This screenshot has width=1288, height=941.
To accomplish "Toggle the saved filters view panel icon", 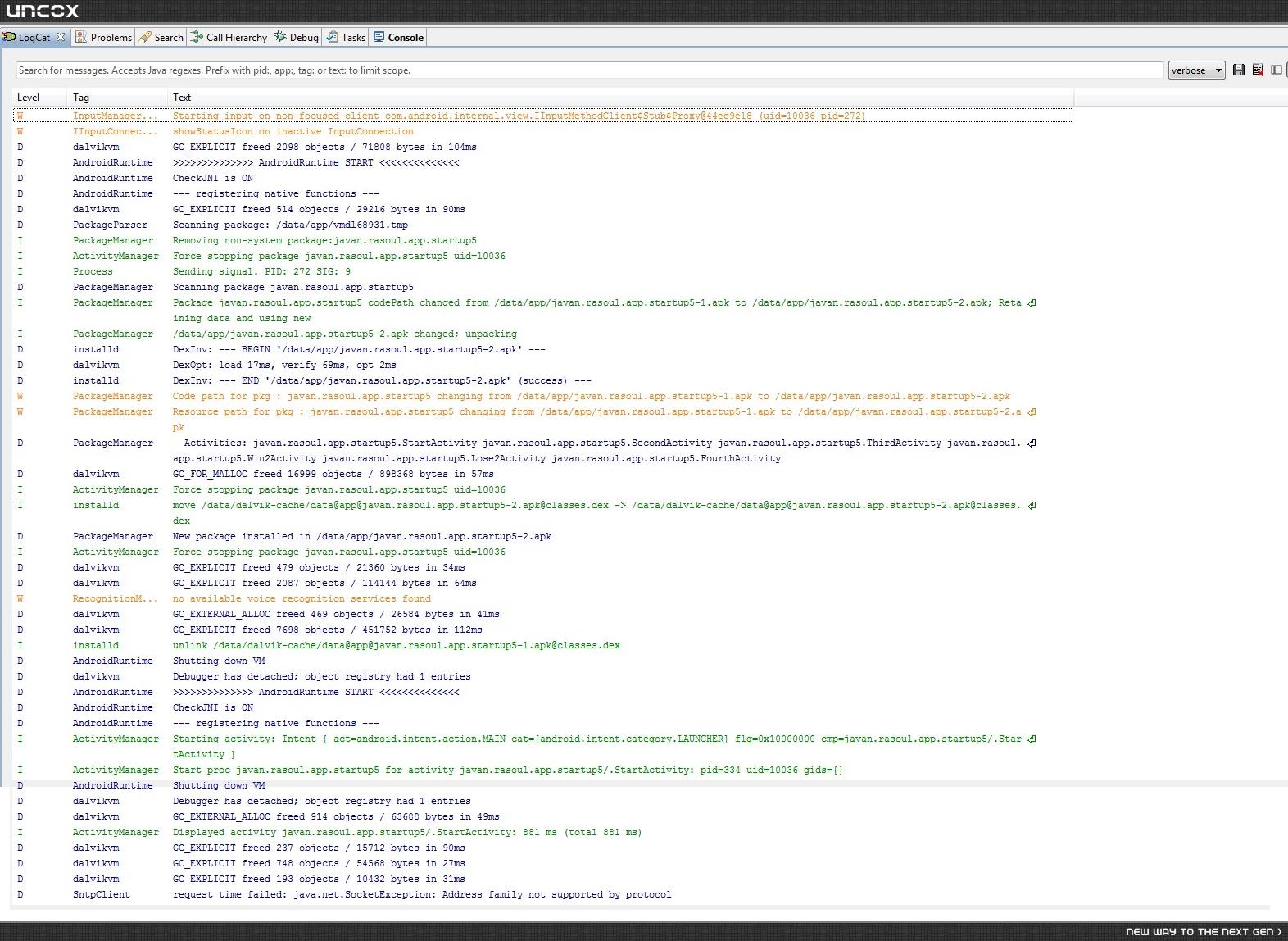I will point(1277,70).
